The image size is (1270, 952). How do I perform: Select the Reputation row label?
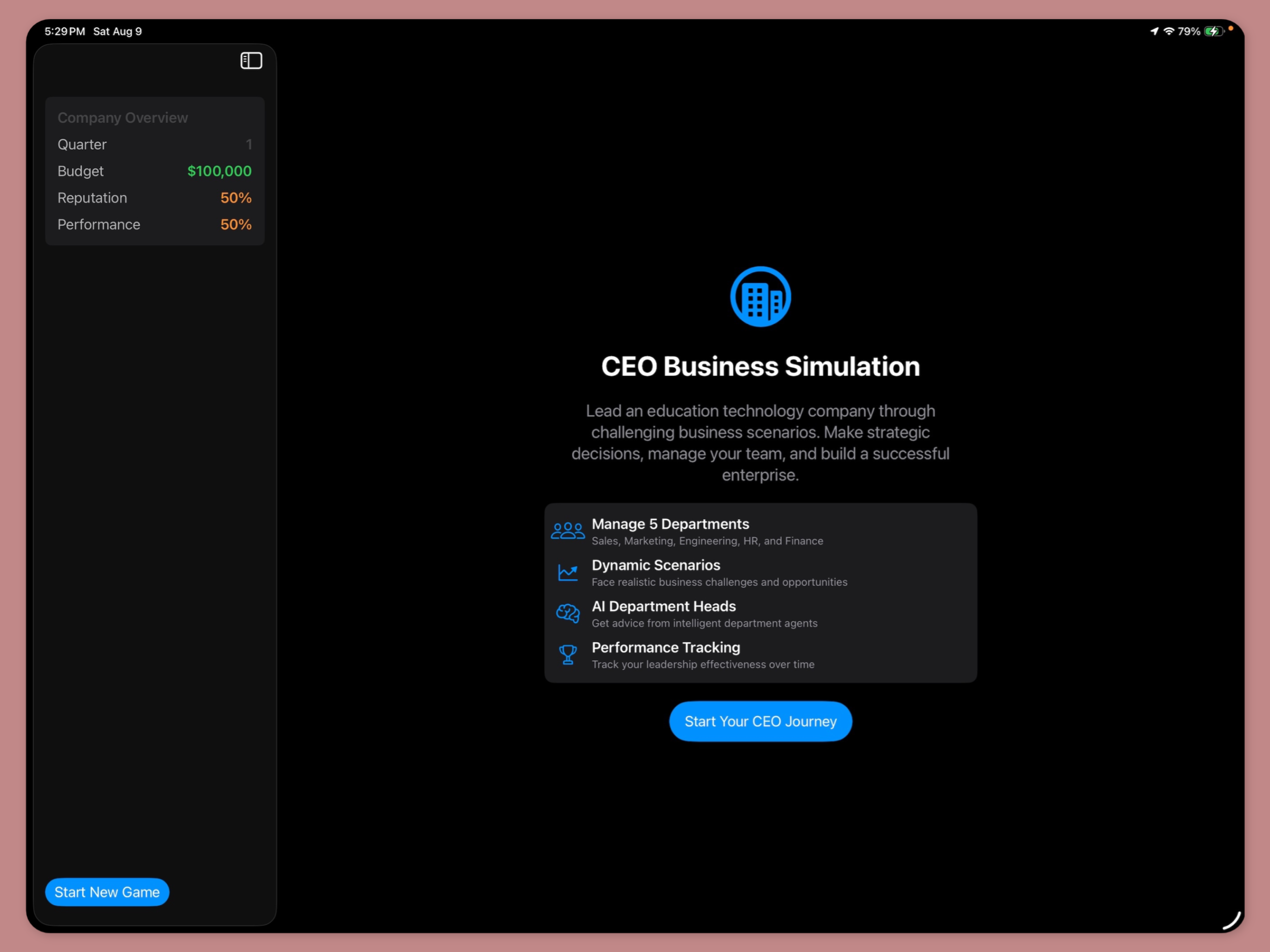(x=92, y=198)
